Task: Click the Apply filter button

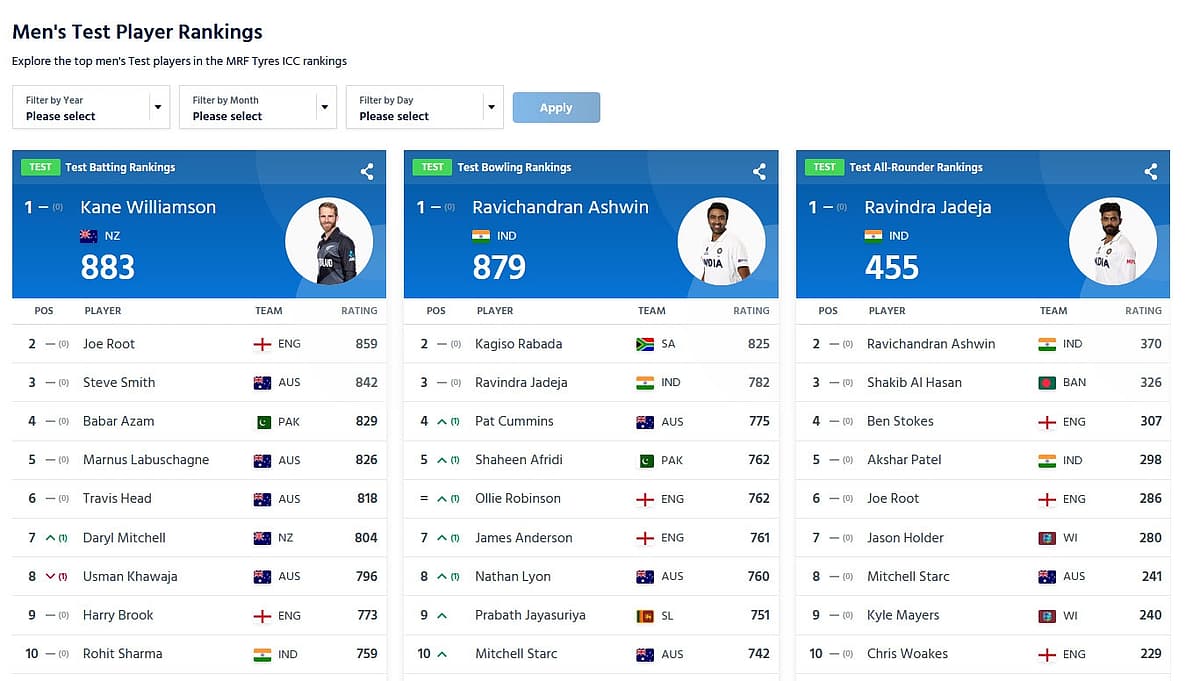Action: pos(556,108)
